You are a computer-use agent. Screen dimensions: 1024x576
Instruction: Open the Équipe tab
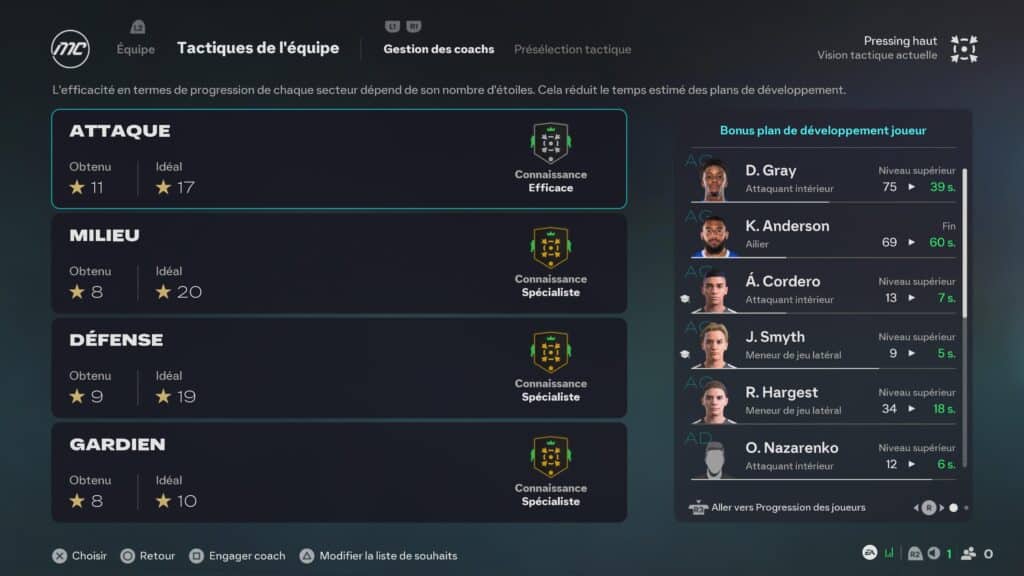point(136,49)
